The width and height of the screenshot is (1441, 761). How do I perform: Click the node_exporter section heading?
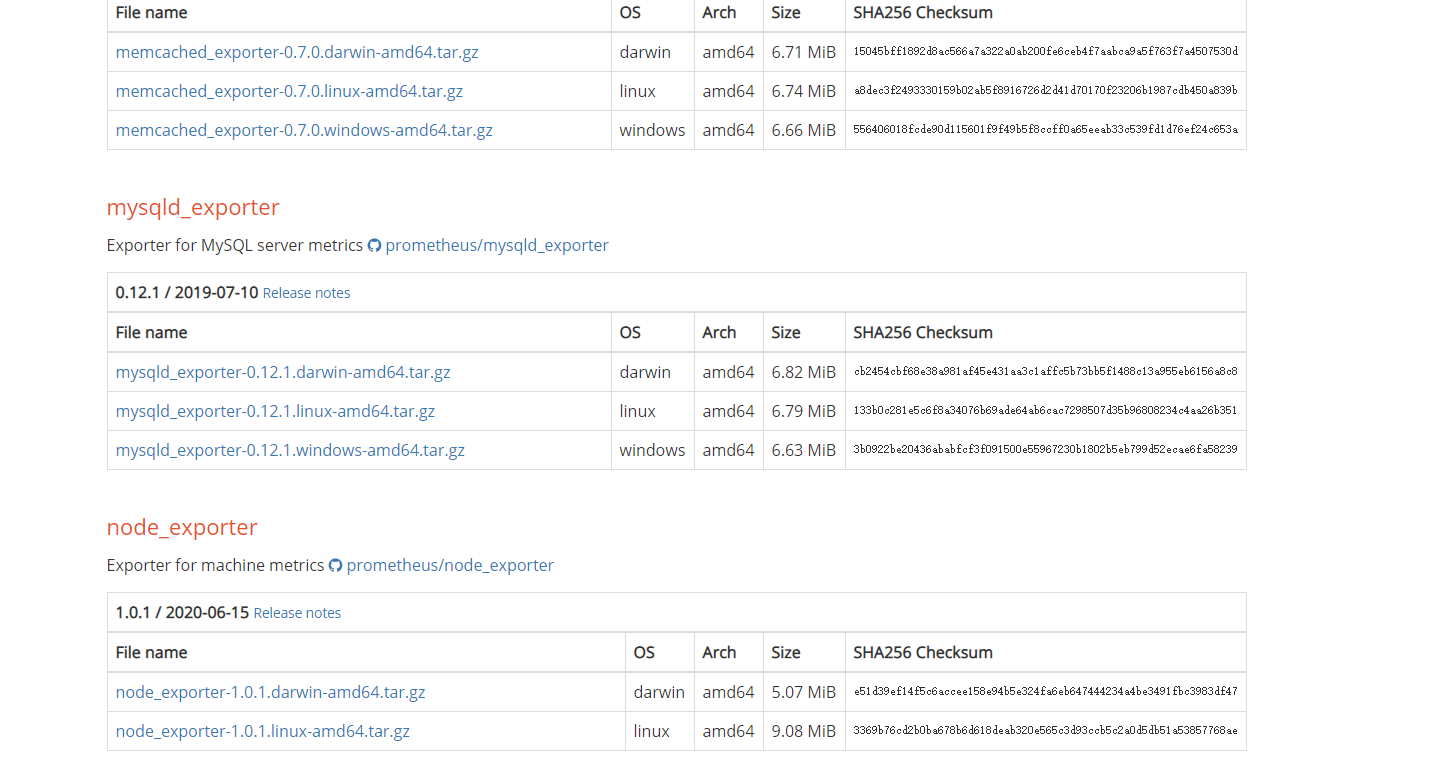point(182,527)
